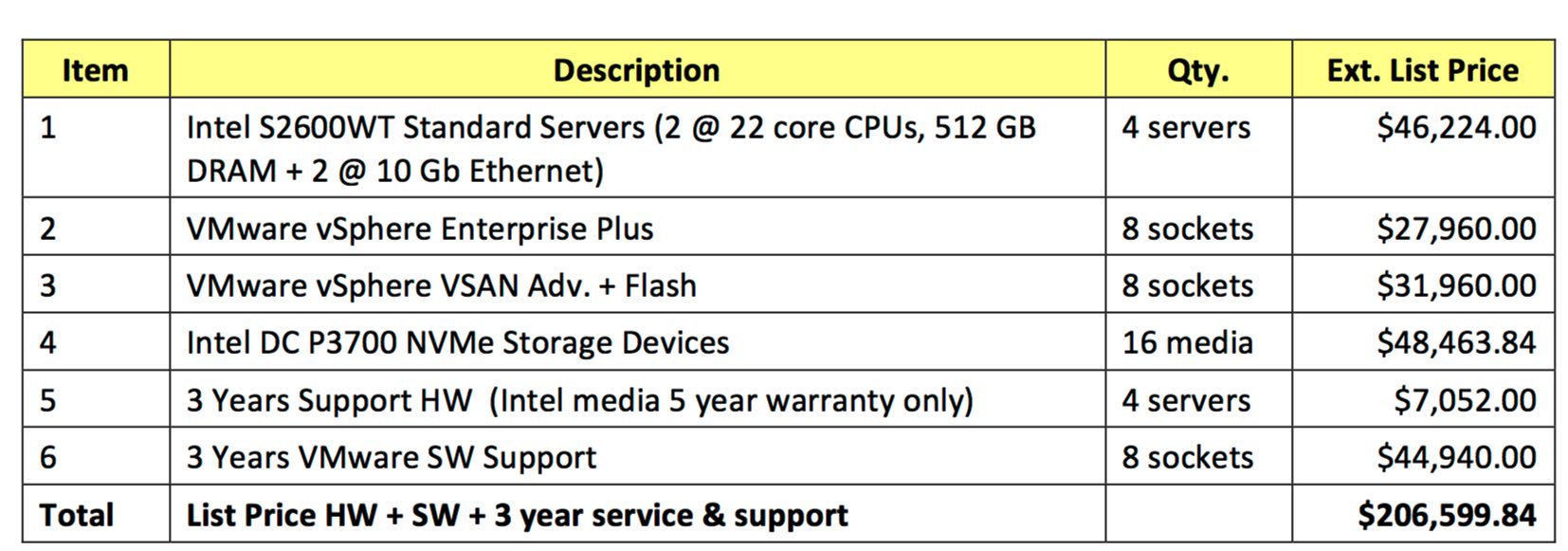Click the $31,960.00 price cell
Screen dimensions: 1568x551
pos(1423,285)
